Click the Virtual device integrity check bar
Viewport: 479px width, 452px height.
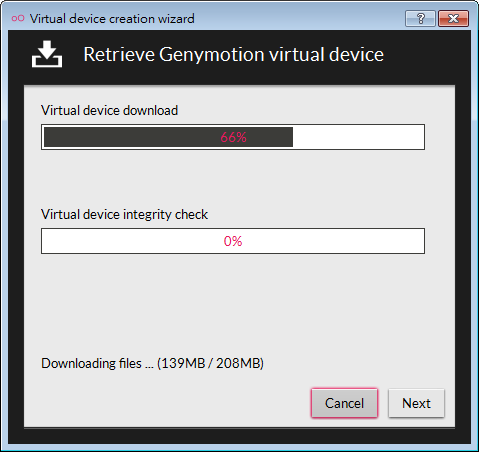point(233,241)
